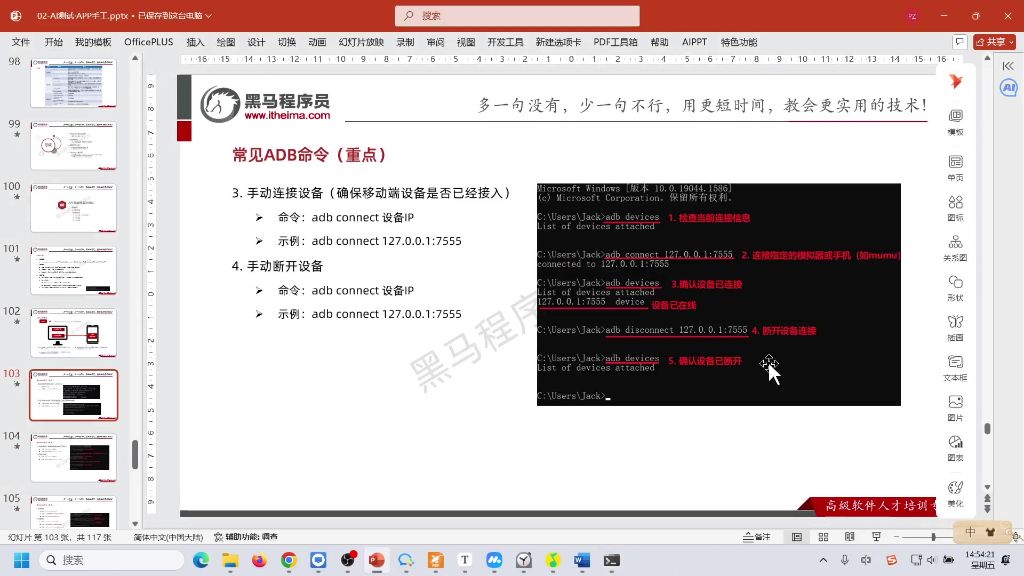Open the 开始 (Home) tab
Screen dimensions: 1024x576
coord(54,42)
